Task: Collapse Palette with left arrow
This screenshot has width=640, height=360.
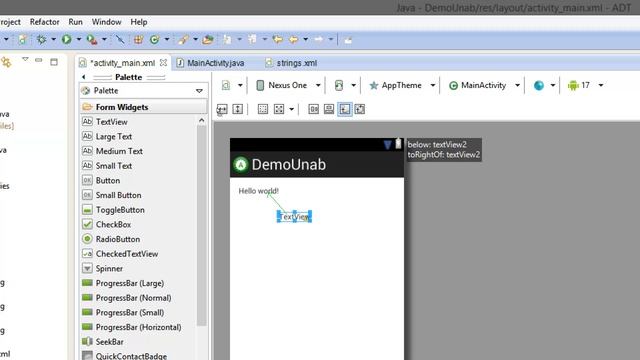Action: pyautogui.click(x=84, y=77)
